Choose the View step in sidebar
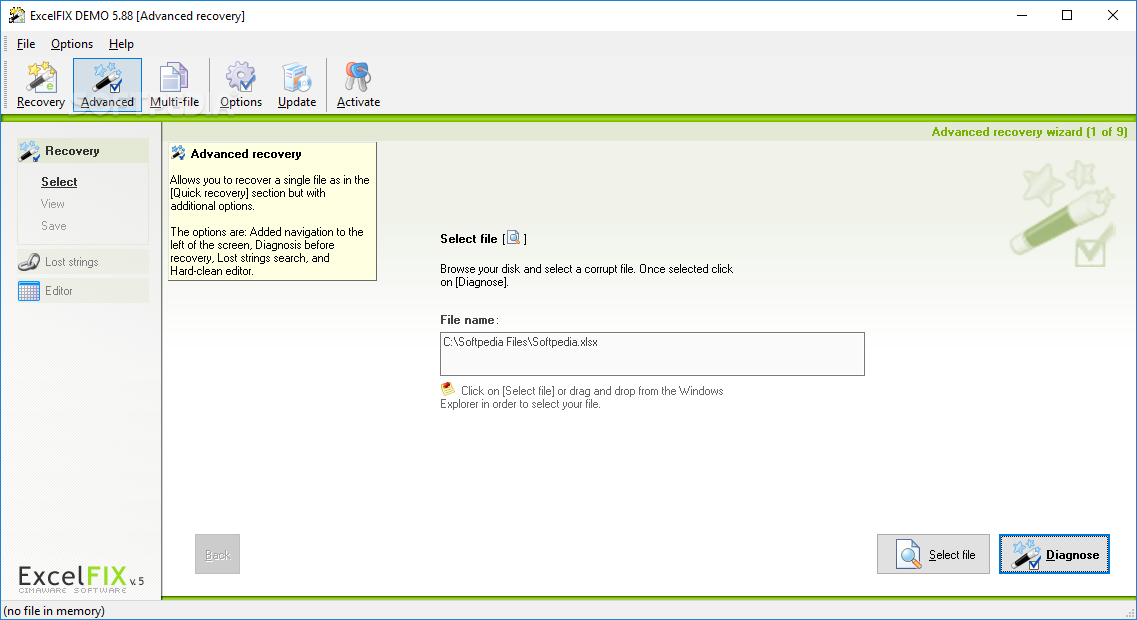 [53, 204]
